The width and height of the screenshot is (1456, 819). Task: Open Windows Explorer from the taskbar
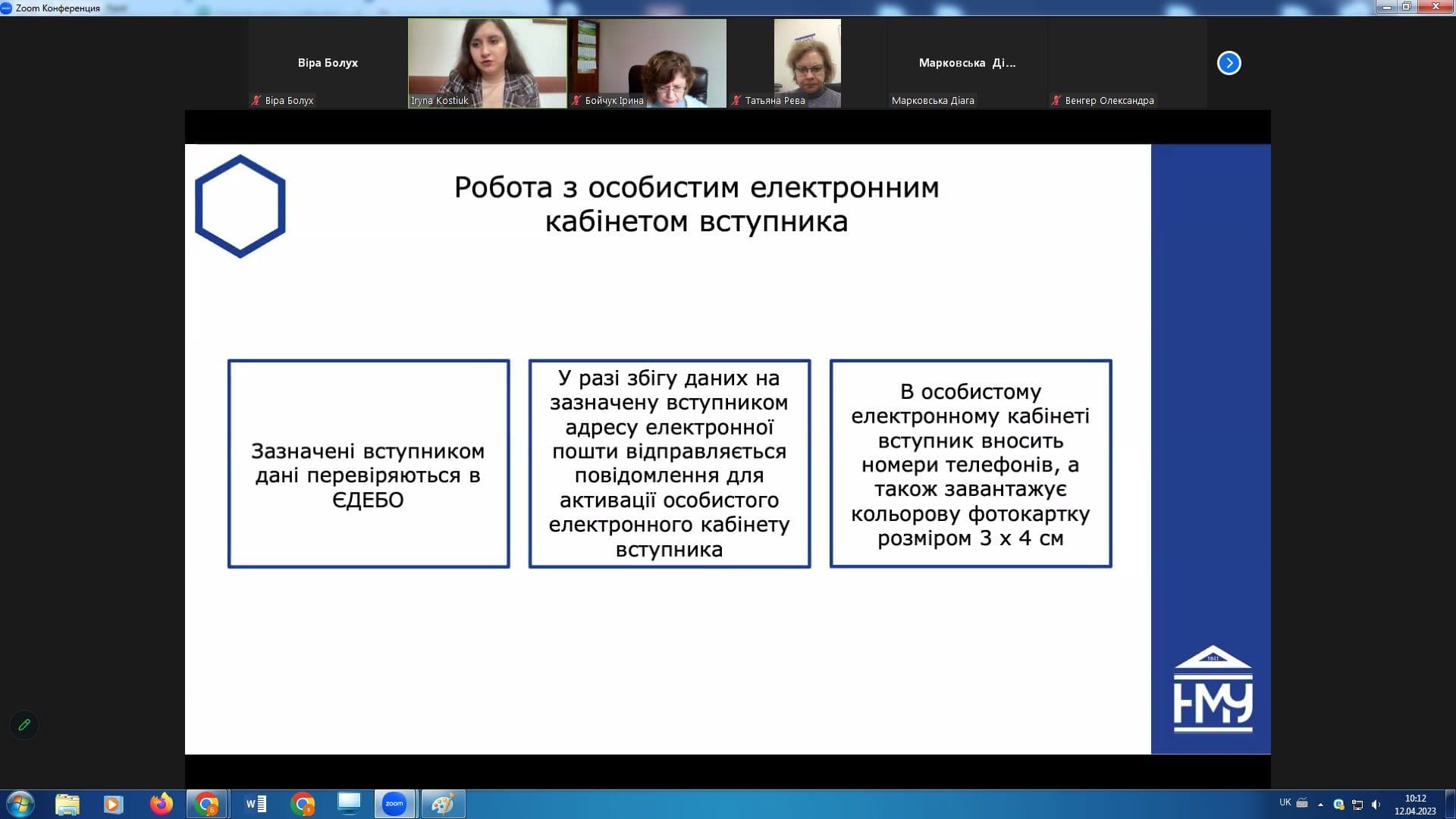[x=67, y=804]
